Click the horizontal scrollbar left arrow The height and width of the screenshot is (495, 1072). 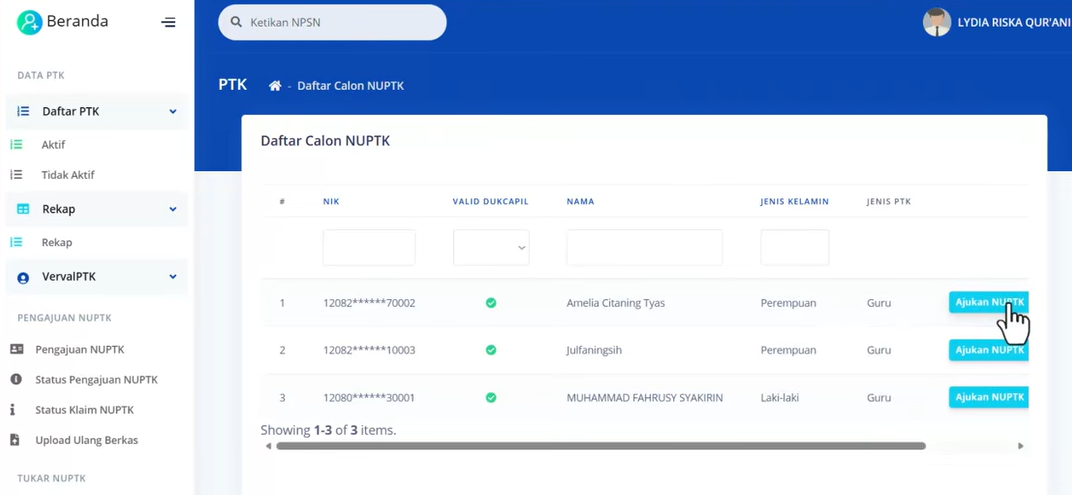268,446
